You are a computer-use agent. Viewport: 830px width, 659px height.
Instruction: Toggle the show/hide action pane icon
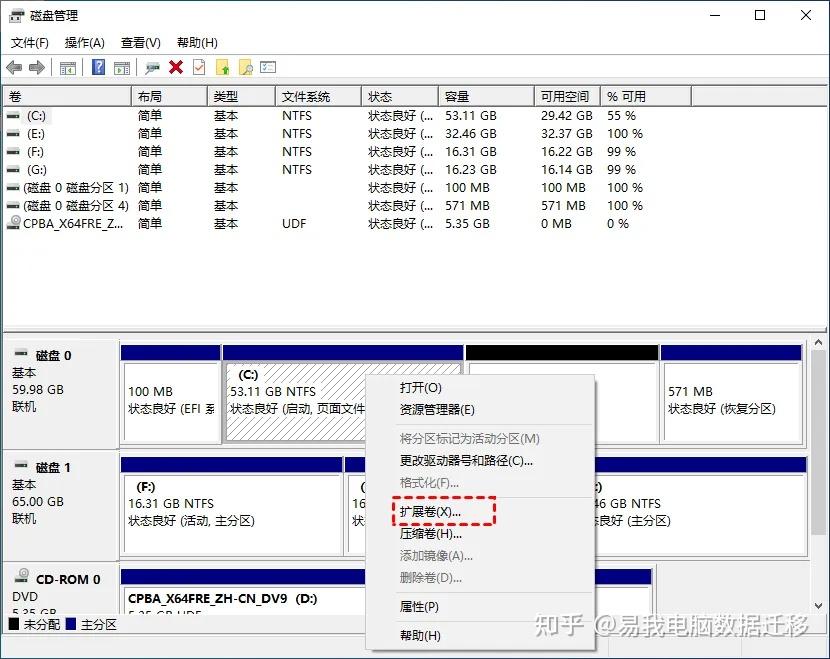(122, 67)
